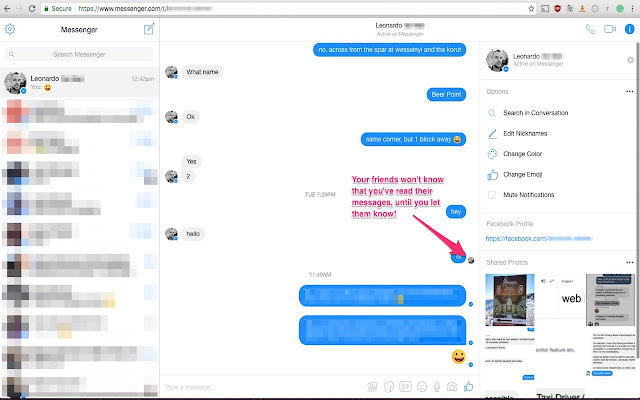Open Leonardo conversation in chat list
Image resolution: width=640 pixels, height=400 pixels.
pos(80,82)
